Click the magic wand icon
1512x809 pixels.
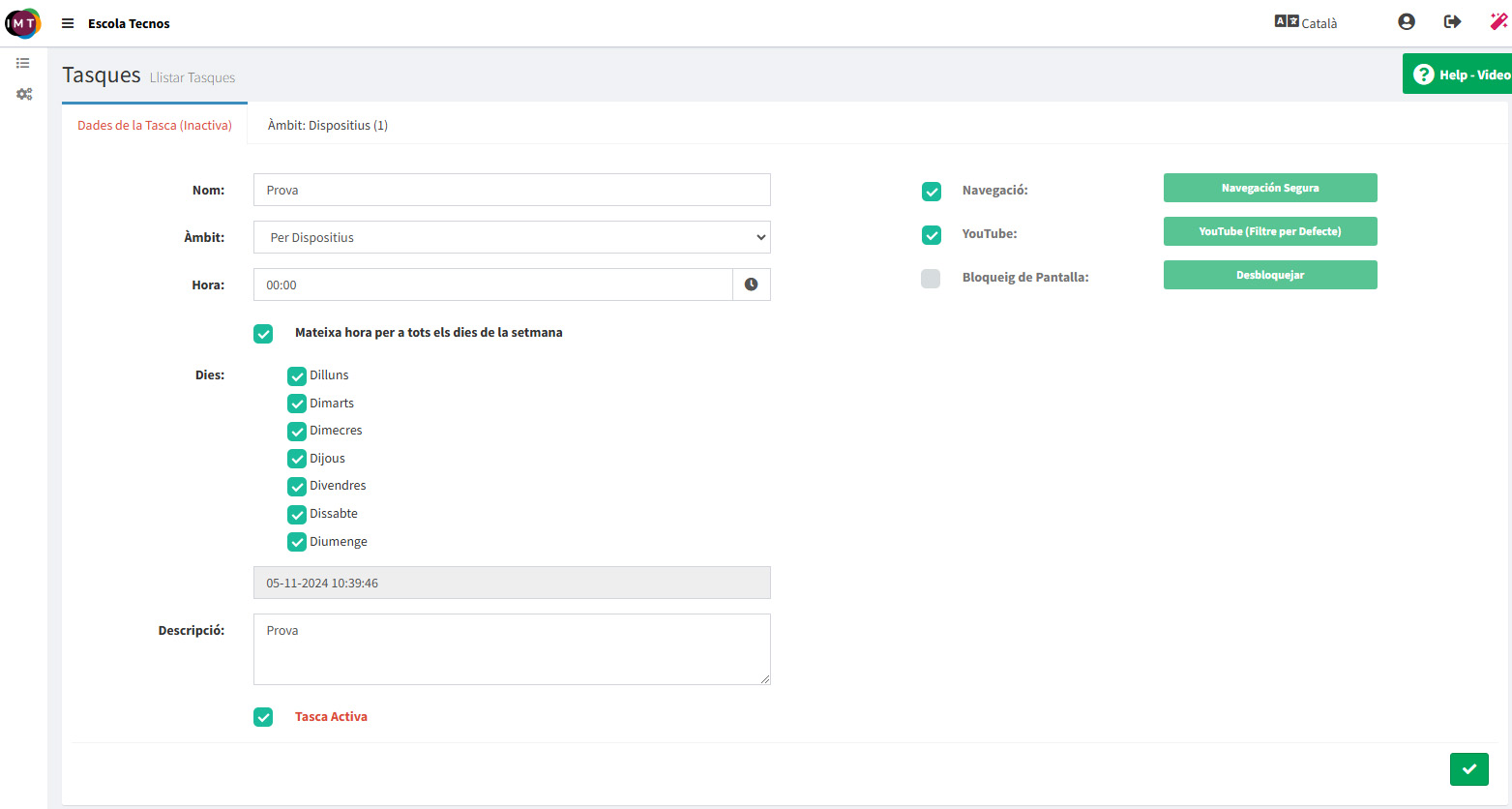coord(1498,21)
